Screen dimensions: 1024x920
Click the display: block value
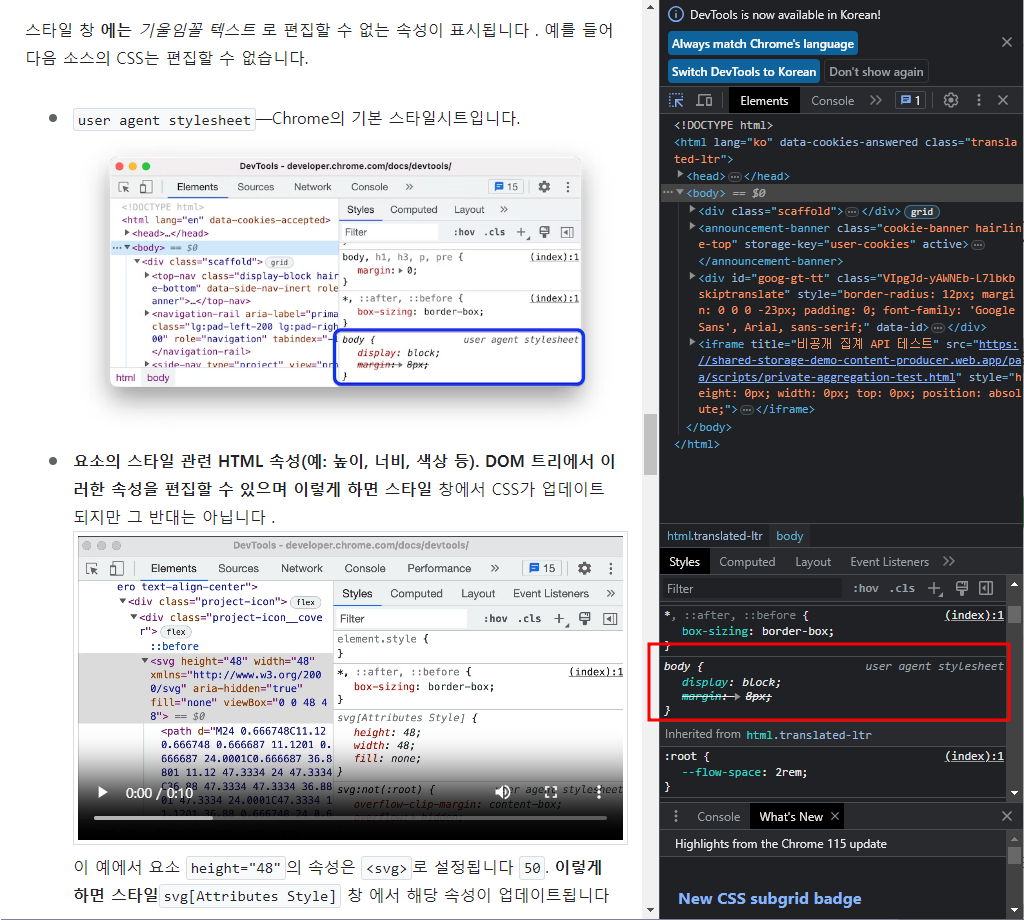tap(760, 682)
